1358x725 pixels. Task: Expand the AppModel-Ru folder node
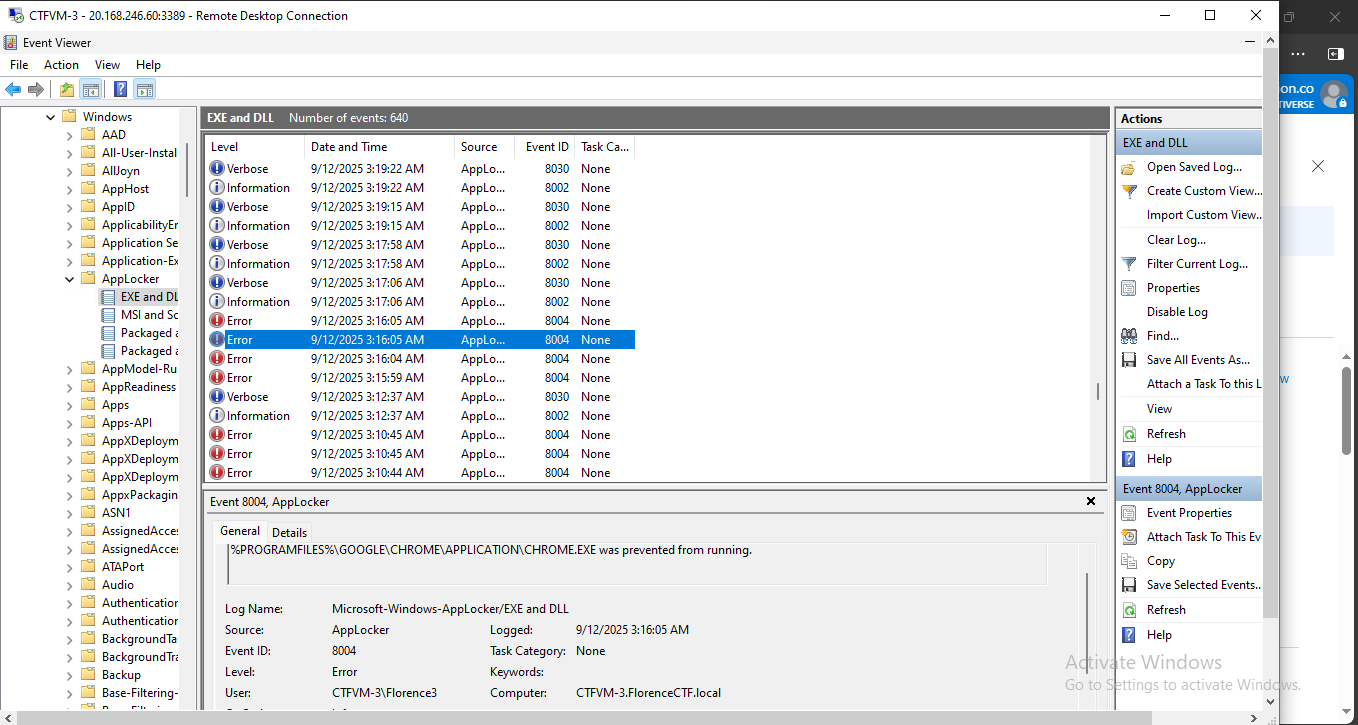[70, 369]
